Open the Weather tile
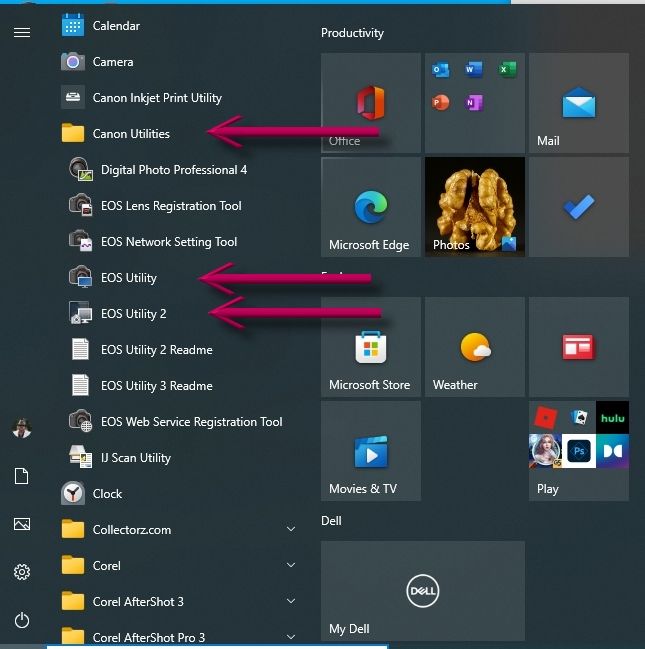 click(475, 347)
